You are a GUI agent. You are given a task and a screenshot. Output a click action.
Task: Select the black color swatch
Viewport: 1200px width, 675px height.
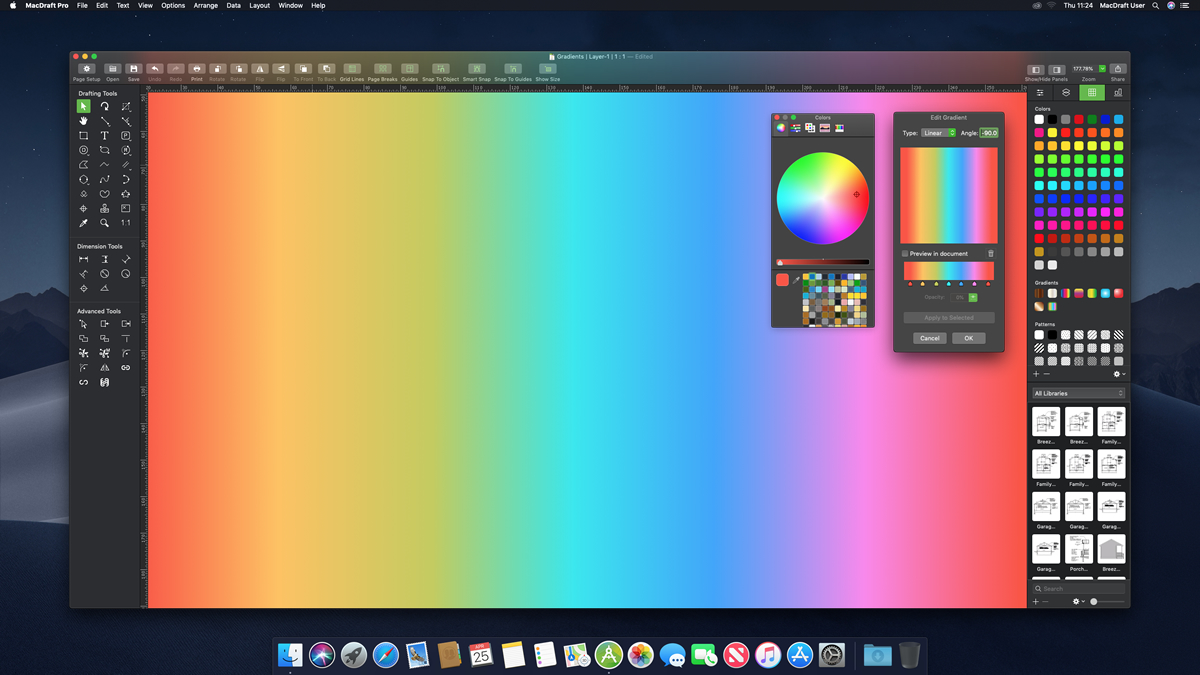point(1053,120)
